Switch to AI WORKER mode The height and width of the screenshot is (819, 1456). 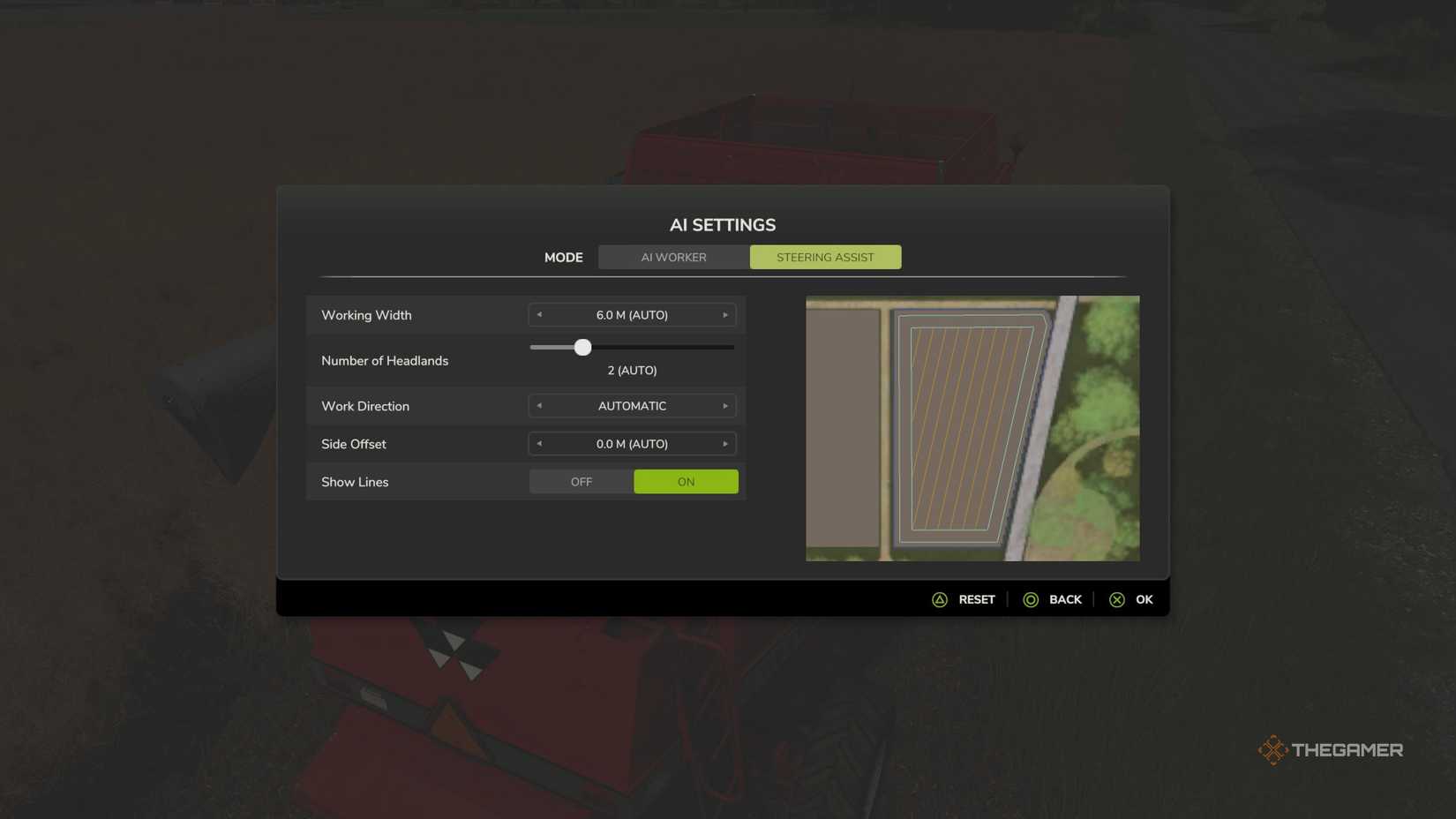(x=674, y=257)
